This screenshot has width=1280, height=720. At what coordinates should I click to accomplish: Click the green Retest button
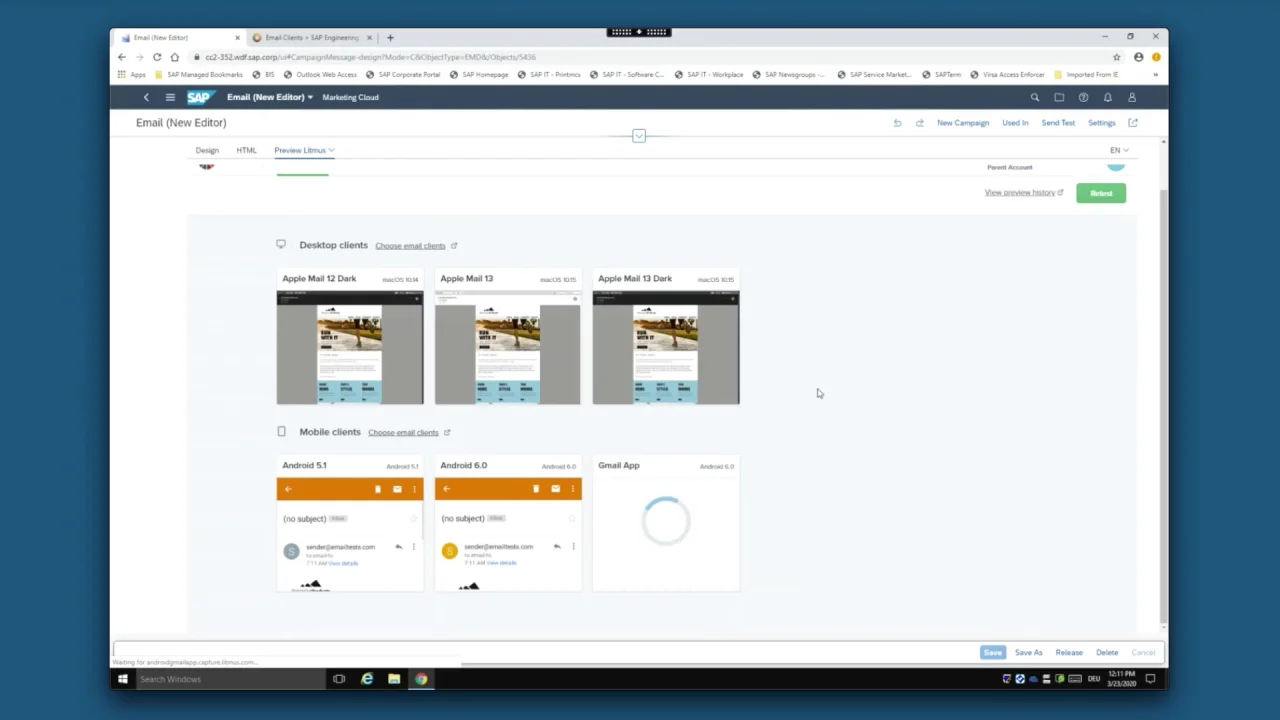(x=1101, y=193)
